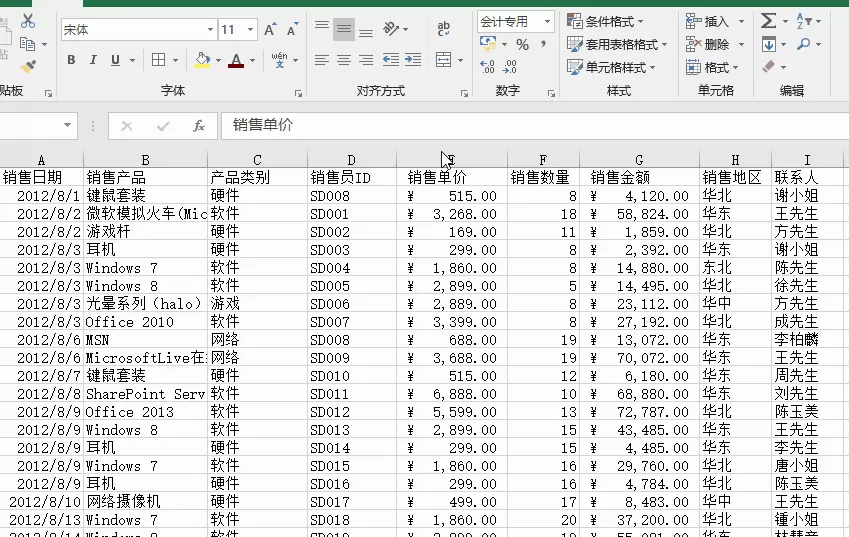The width and height of the screenshot is (849, 537).
Task: Open the font size 11 dropdown
Action: [x=250, y=30]
